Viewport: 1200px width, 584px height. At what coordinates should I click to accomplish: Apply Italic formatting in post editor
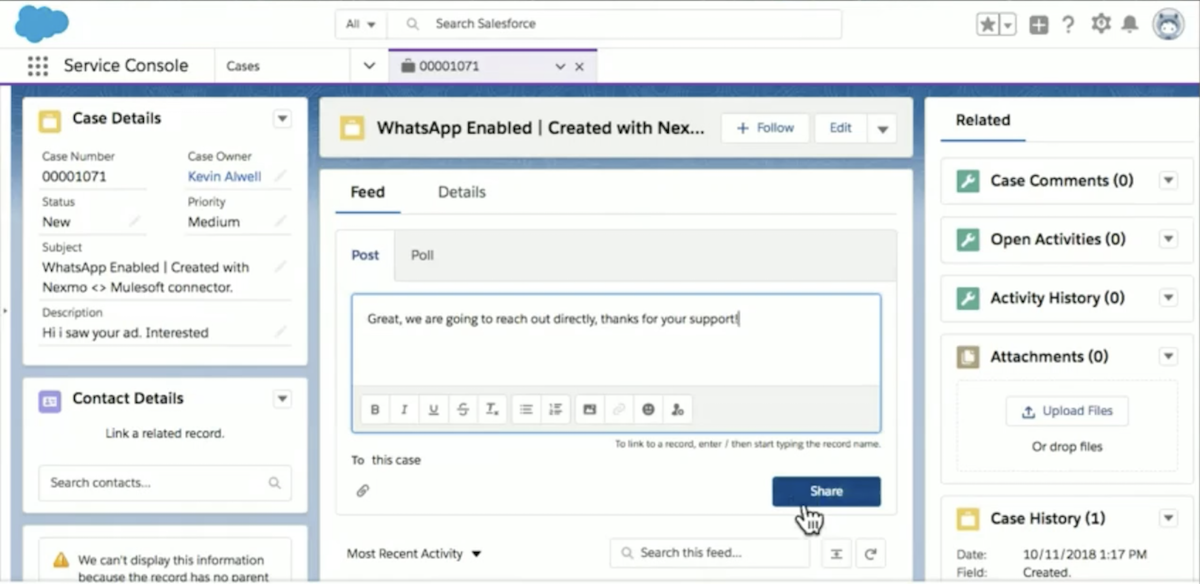tap(404, 409)
